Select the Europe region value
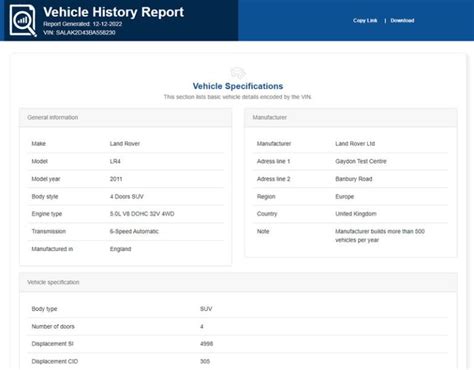 click(344, 197)
